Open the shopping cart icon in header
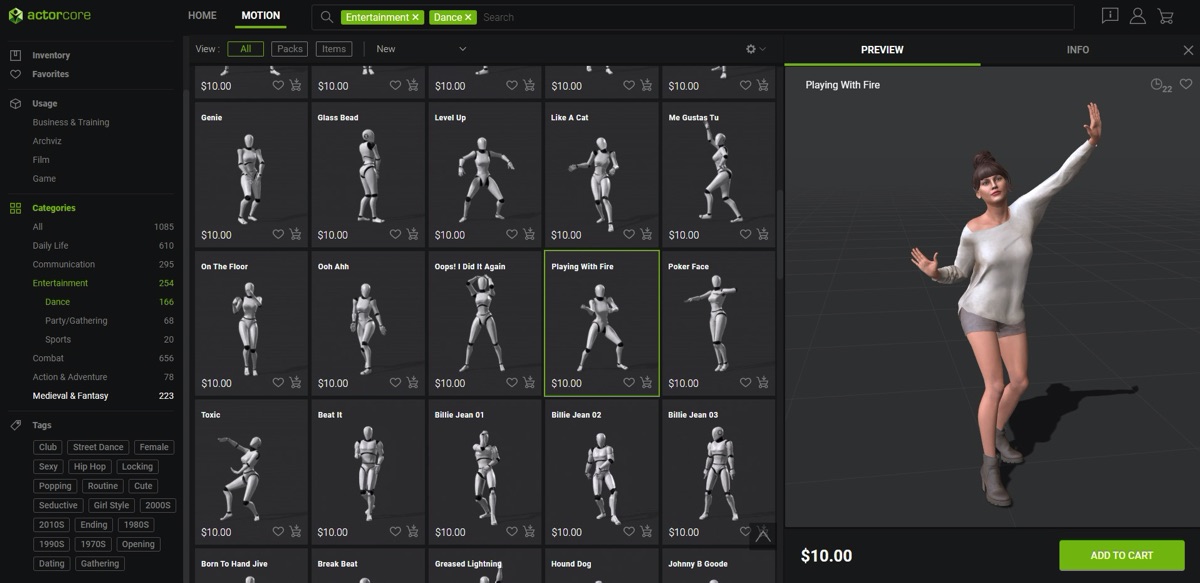 click(x=1165, y=16)
